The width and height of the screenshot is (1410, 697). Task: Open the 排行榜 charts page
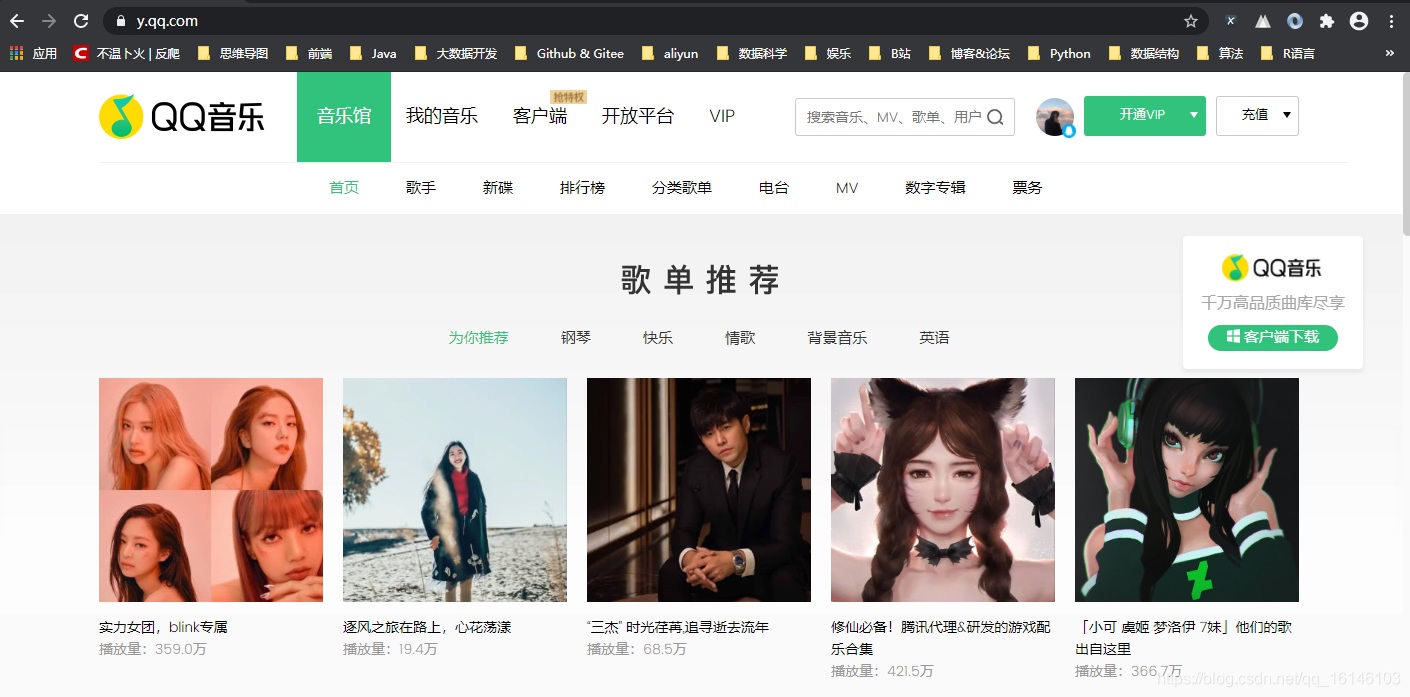[582, 188]
